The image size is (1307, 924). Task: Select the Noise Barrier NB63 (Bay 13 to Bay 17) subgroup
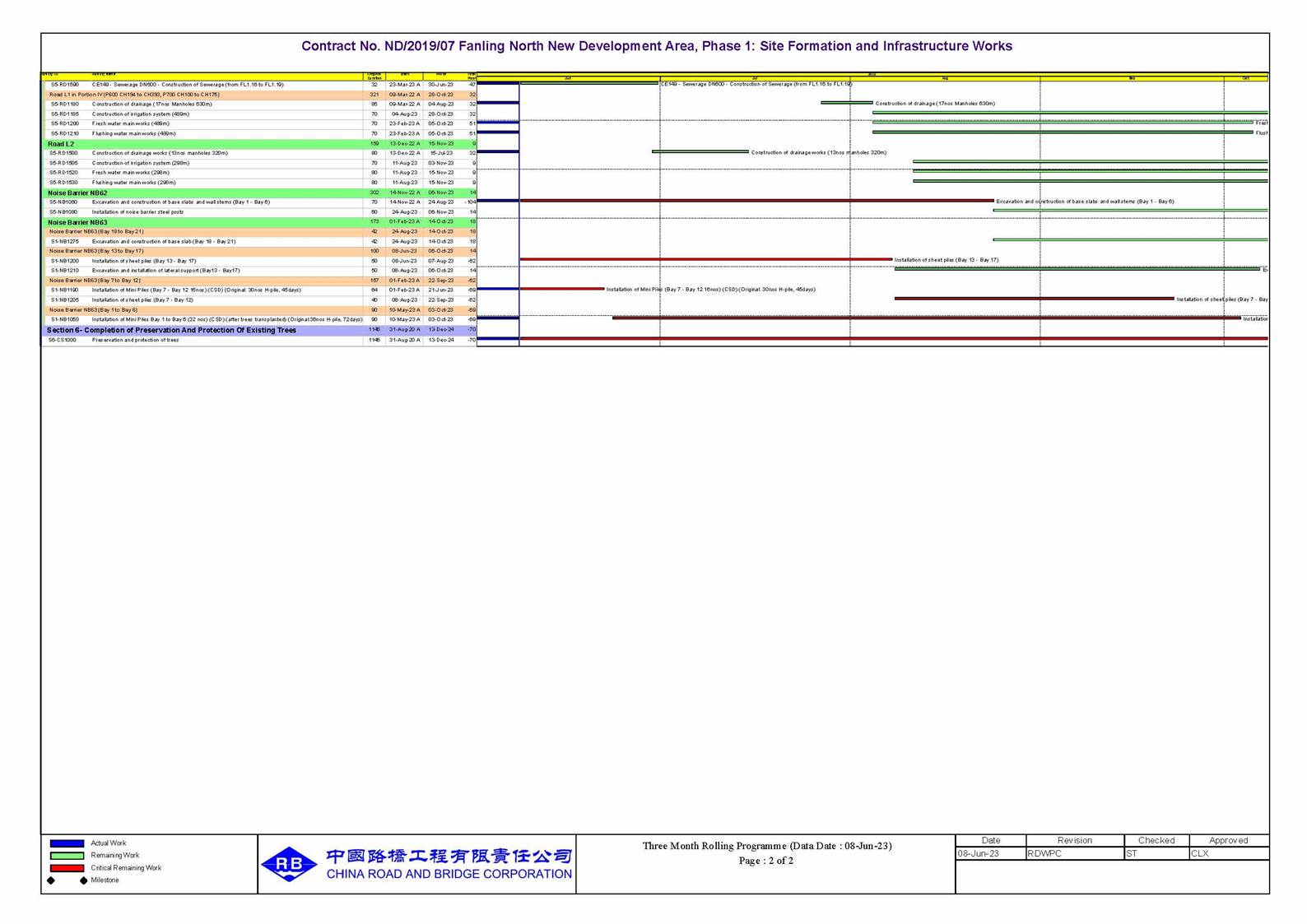259,251
